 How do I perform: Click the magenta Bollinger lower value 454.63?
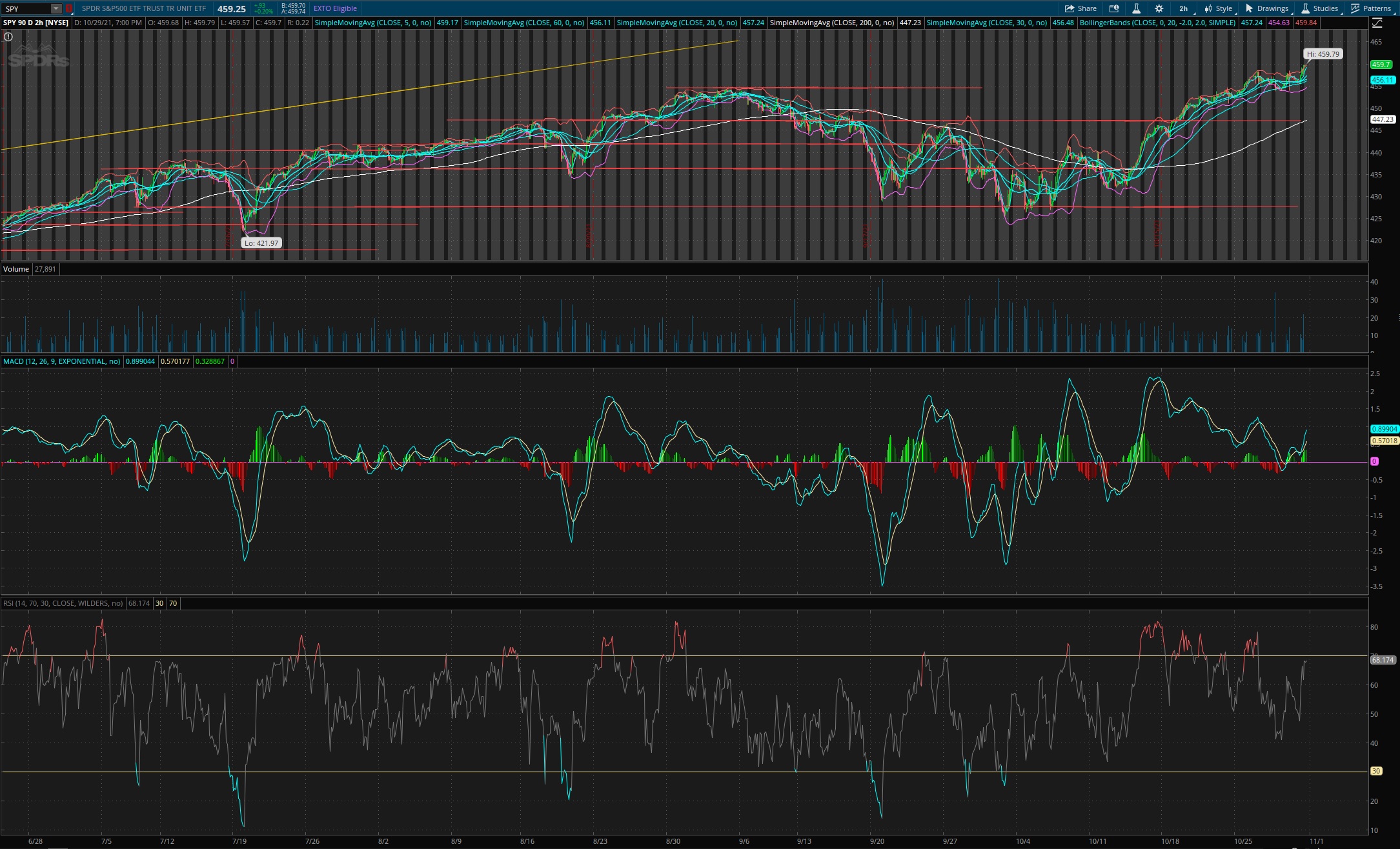[1279, 23]
